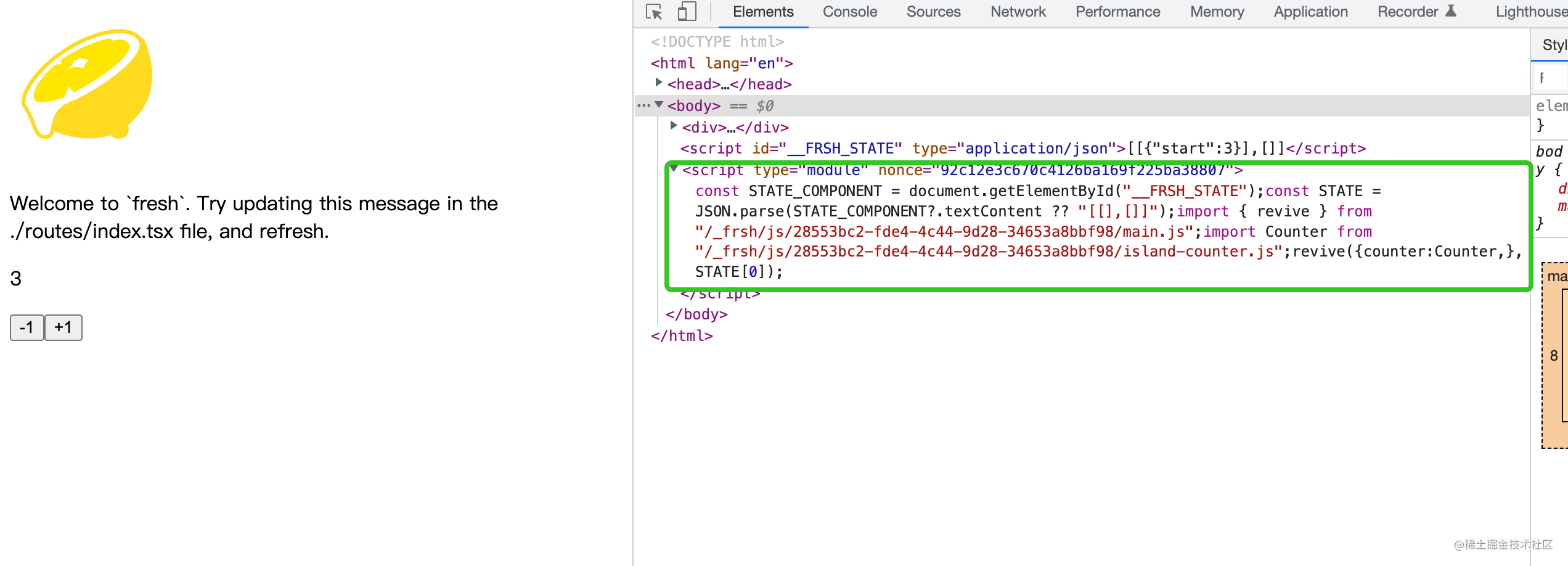Click the +1 counter button
The height and width of the screenshot is (566, 1568).
coord(63,327)
